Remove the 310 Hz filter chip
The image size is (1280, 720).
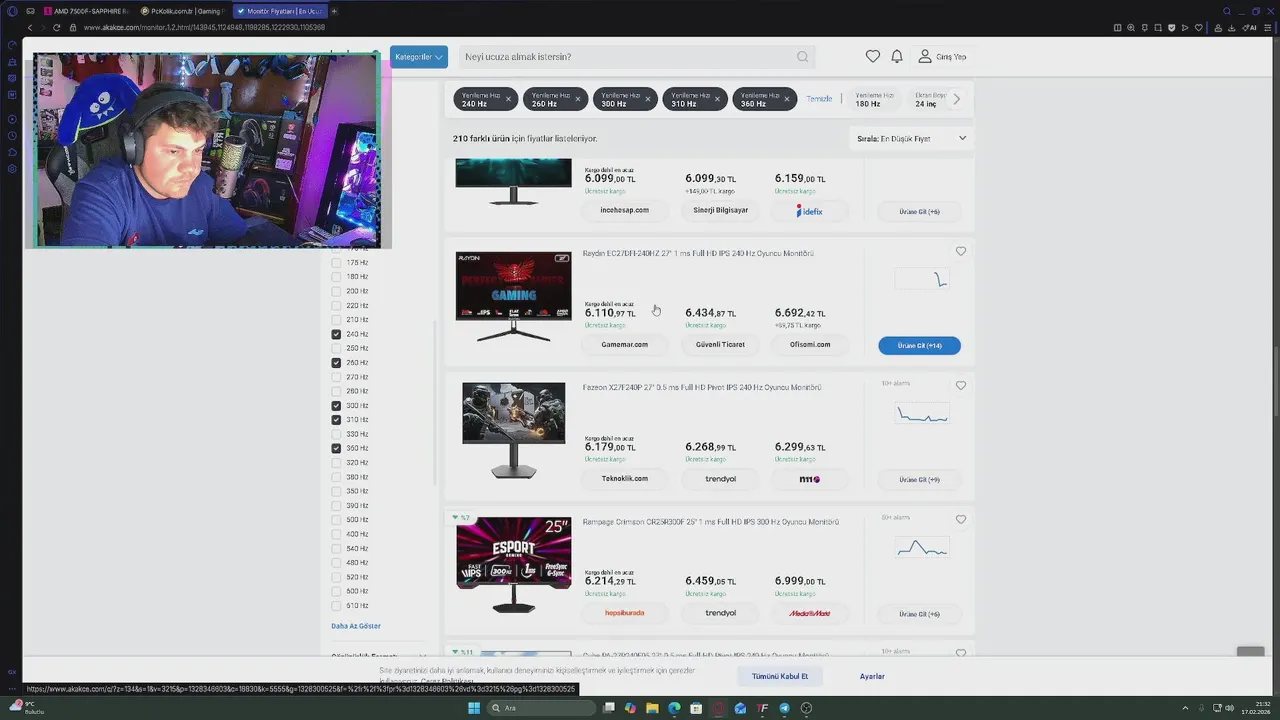click(718, 99)
